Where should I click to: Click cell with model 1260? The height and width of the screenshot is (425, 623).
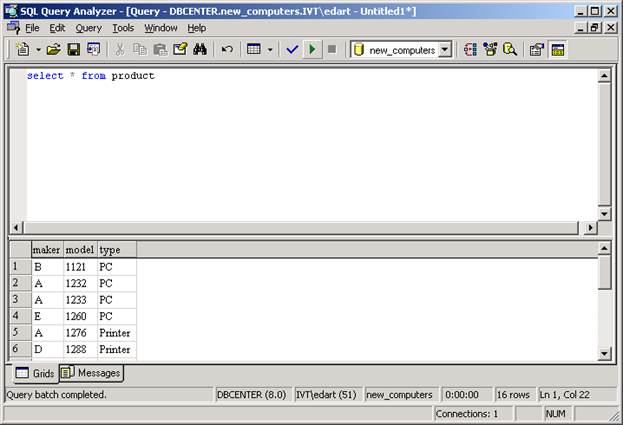(80, 316)
